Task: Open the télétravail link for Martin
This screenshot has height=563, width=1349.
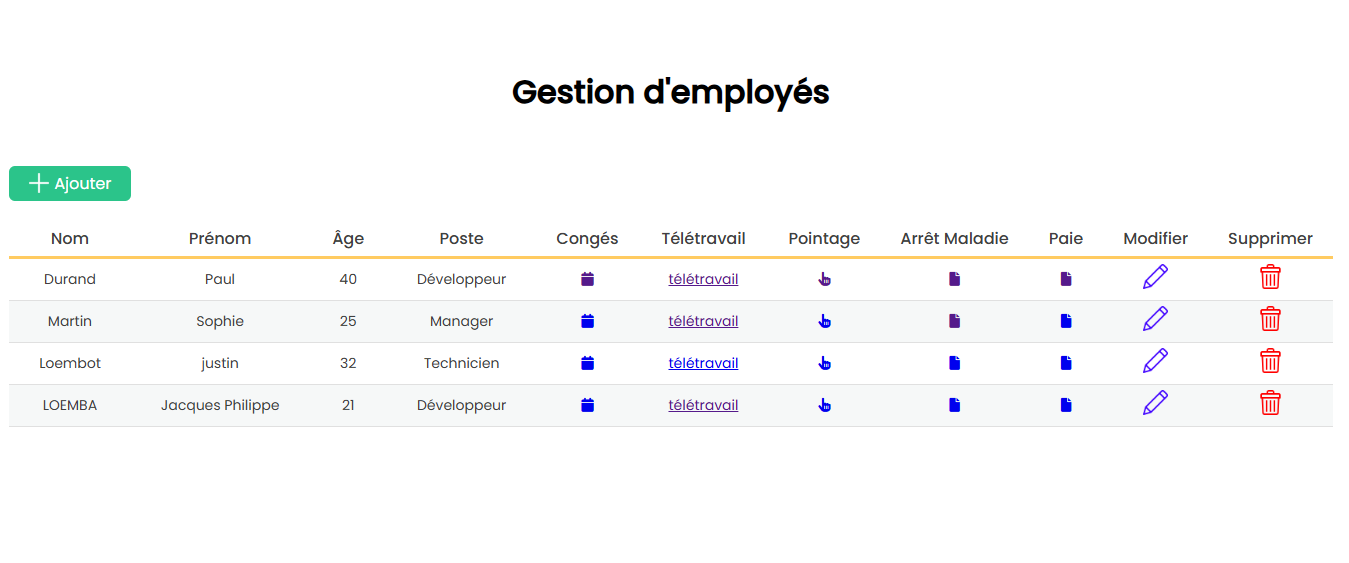Action: pos(703,321)
